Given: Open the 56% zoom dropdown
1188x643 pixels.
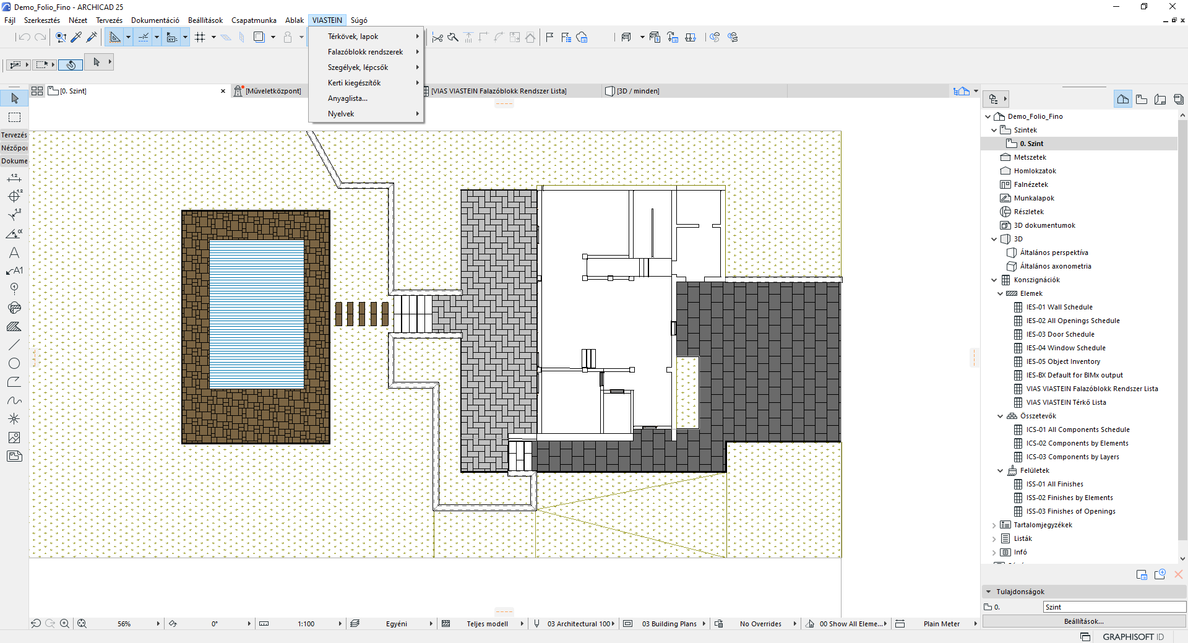Looking at the screenshot, I should (124, 624).
